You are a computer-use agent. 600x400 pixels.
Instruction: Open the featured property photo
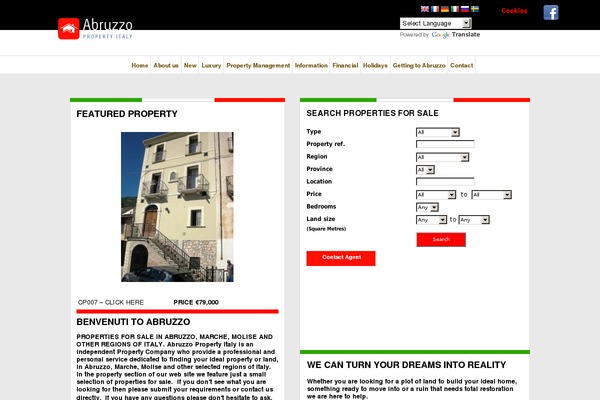[177, 207]
